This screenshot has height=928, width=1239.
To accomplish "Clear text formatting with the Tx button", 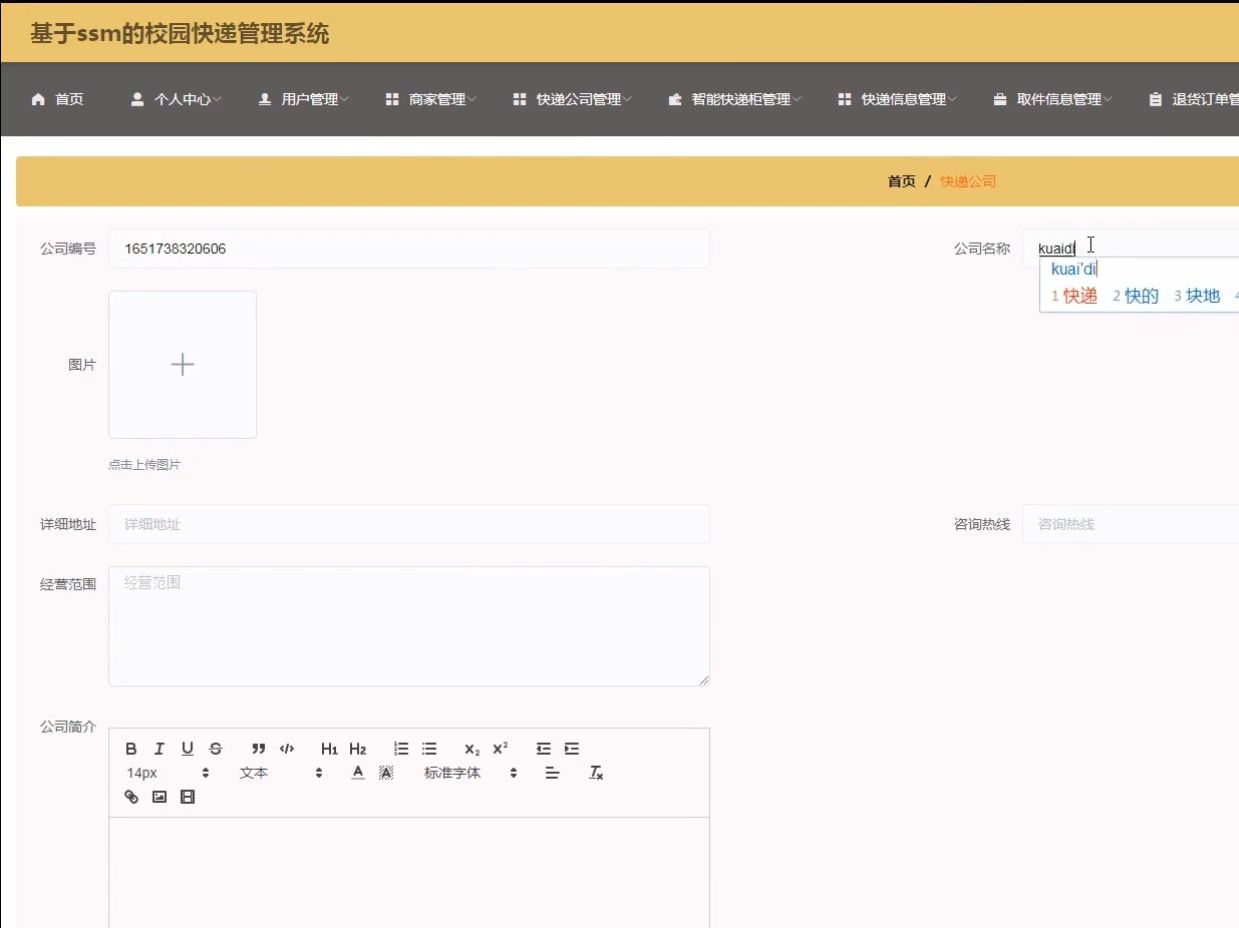I will [x=595, y=772].
